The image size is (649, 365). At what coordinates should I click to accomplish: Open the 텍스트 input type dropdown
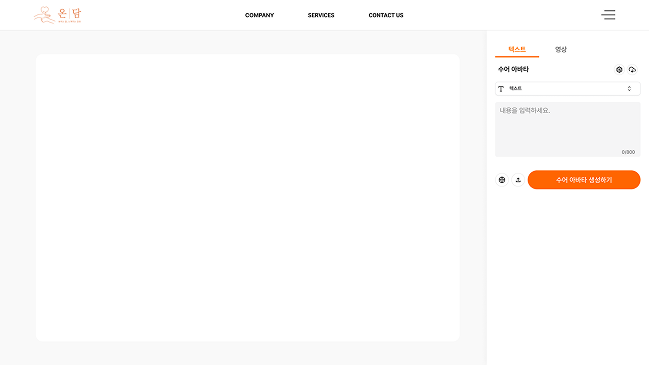pyautogui.click(x=567, y=89)
